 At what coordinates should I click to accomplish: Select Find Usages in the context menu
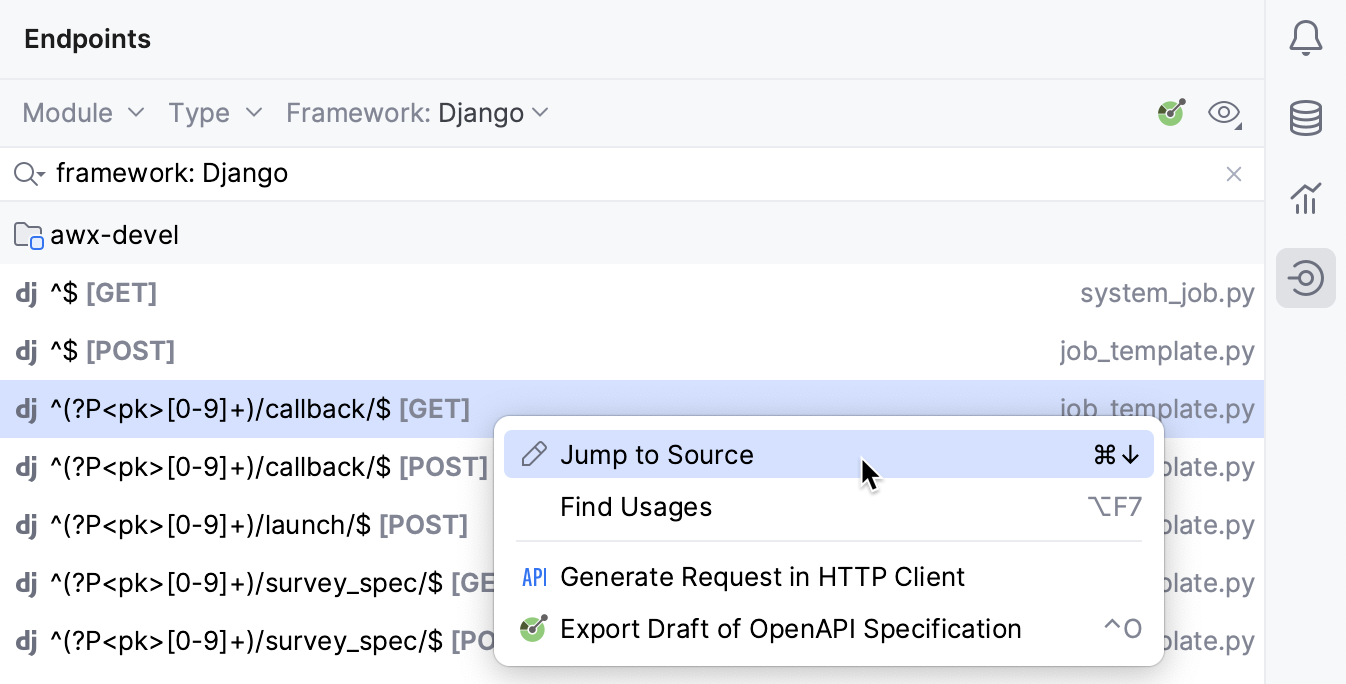coord(829,507)
